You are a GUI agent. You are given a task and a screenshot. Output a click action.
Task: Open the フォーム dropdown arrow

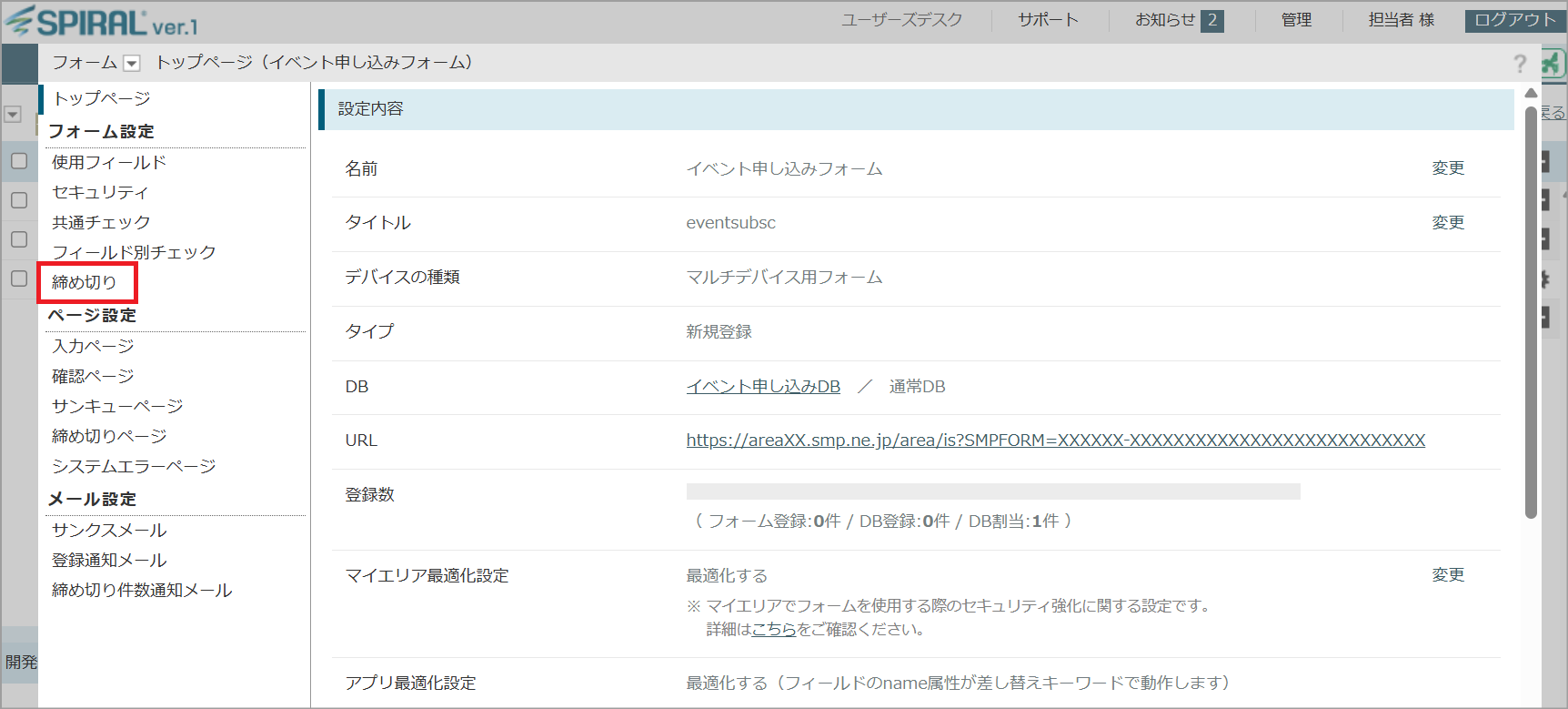[132, 63]
